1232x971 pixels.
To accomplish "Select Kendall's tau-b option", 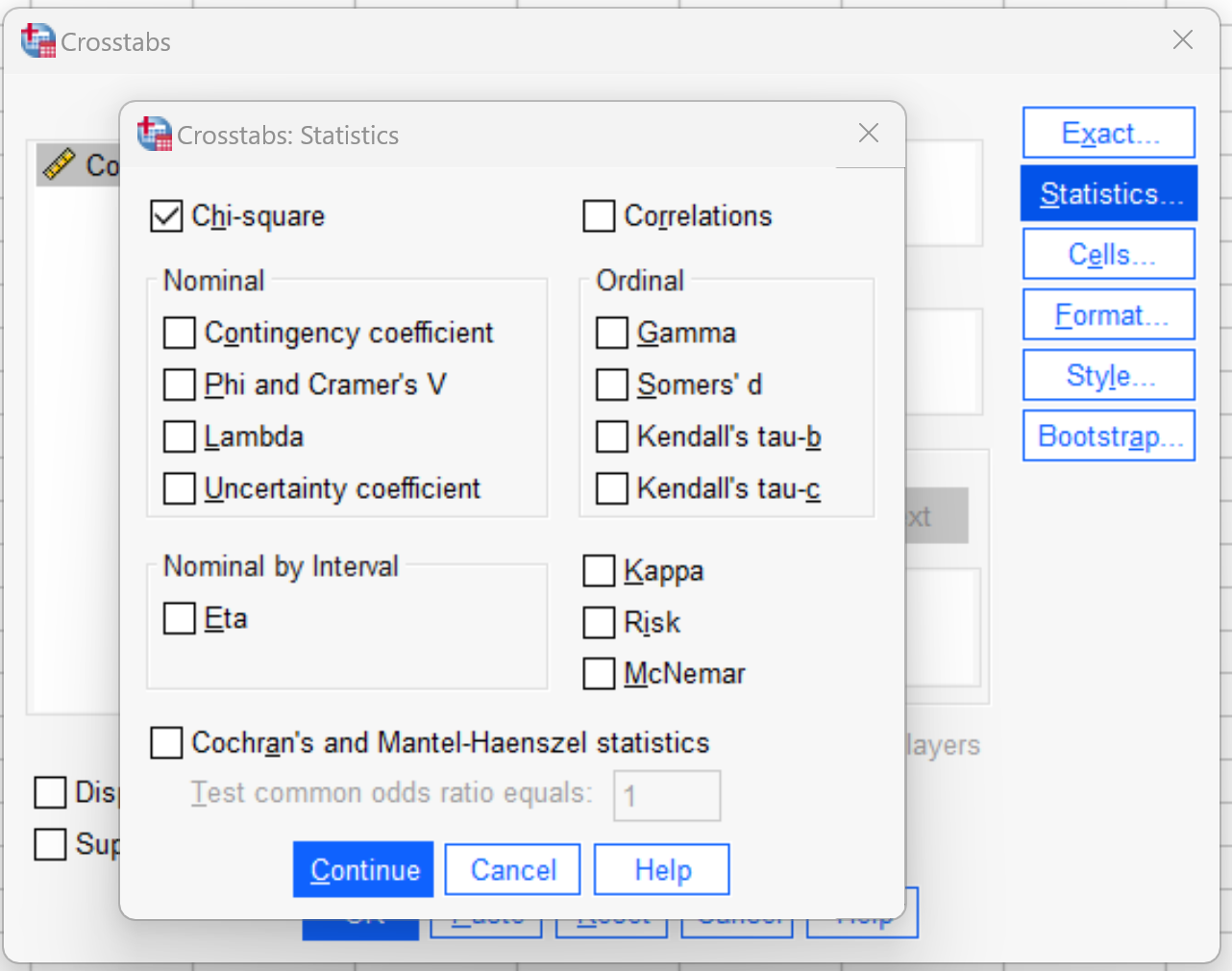I will 611,436.
